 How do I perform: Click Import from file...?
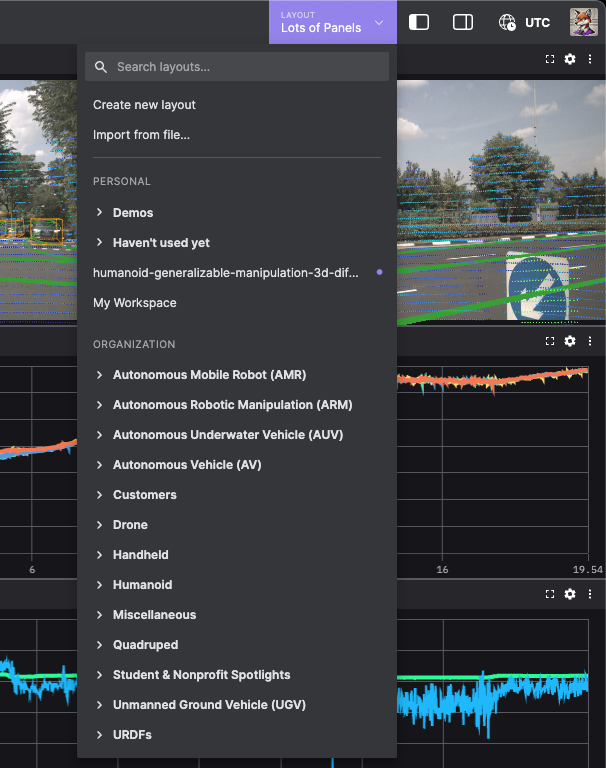click(x=141, y=135)
